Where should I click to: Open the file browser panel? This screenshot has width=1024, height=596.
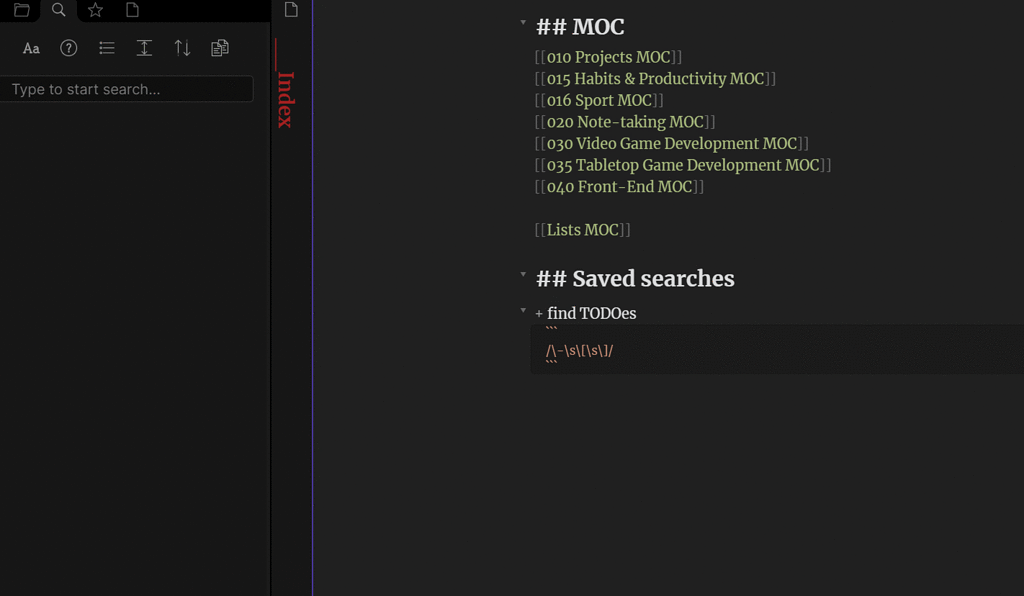[21, 10]
